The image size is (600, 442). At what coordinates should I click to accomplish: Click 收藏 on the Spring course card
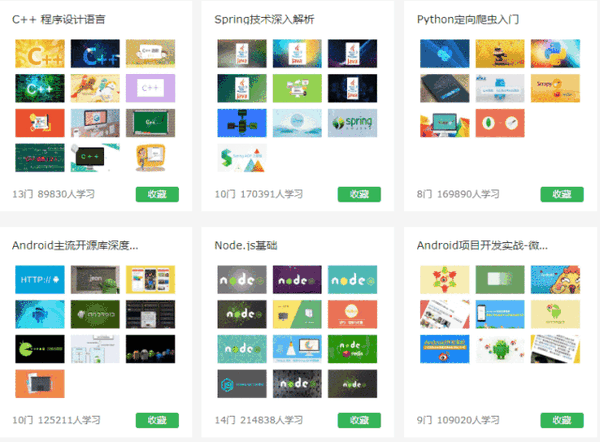[x=359, y=194]
